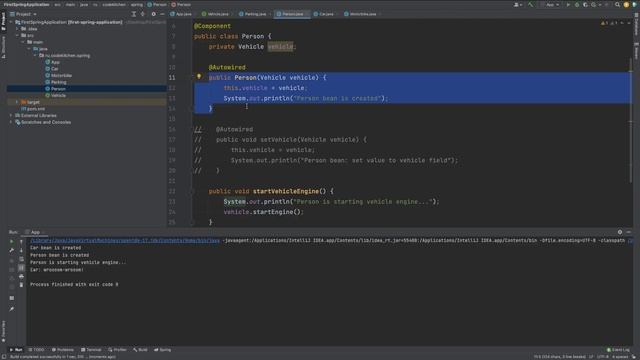Expand Scratches and Consoles node
Viewport: 640px width, 360px height.
pos(11,122)
